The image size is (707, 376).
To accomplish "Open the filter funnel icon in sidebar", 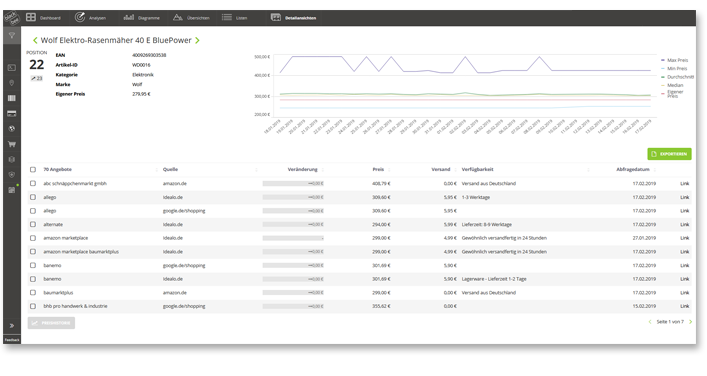I will [x=12, y=36].
